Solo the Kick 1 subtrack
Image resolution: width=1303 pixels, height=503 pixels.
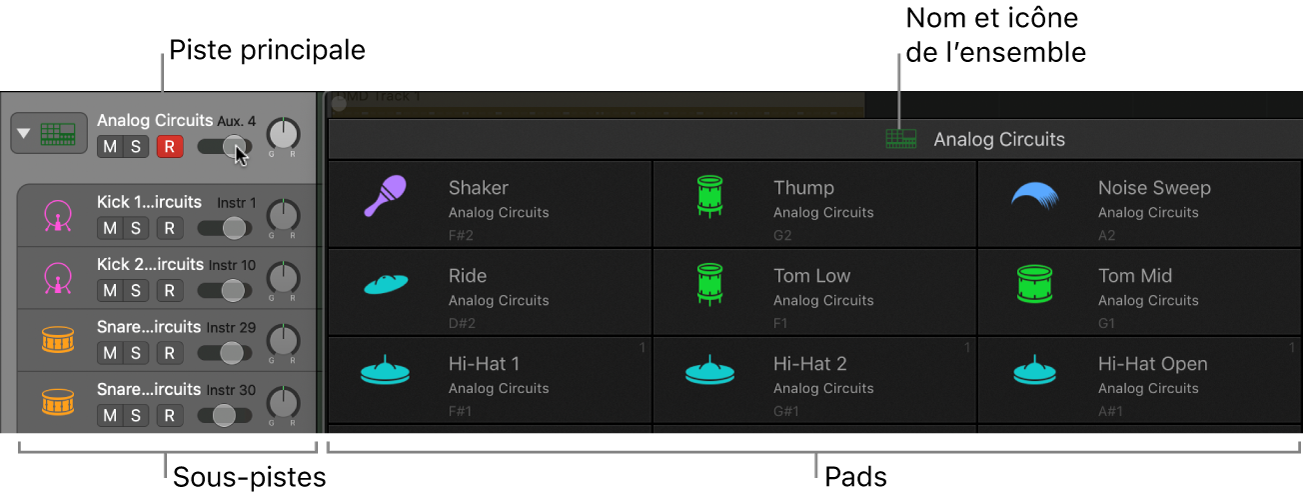[135, 228]
